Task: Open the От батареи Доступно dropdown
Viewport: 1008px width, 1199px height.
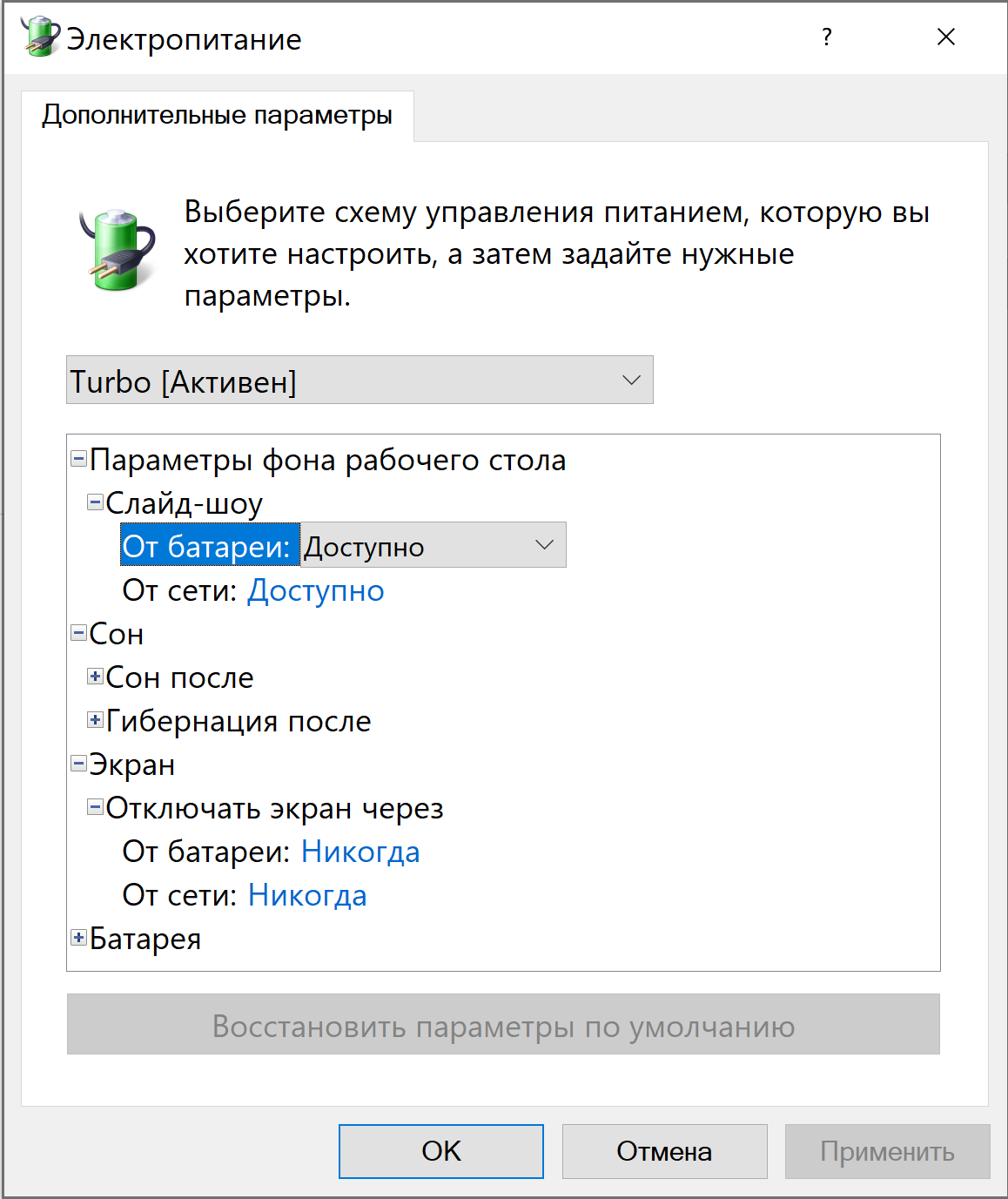Action: [x=433, y=545]
